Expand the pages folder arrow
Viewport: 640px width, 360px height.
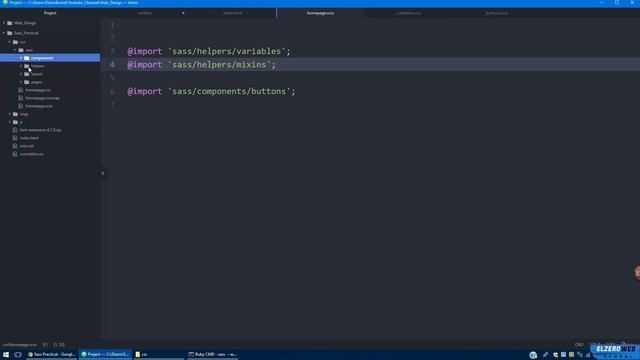pos(21,82)
